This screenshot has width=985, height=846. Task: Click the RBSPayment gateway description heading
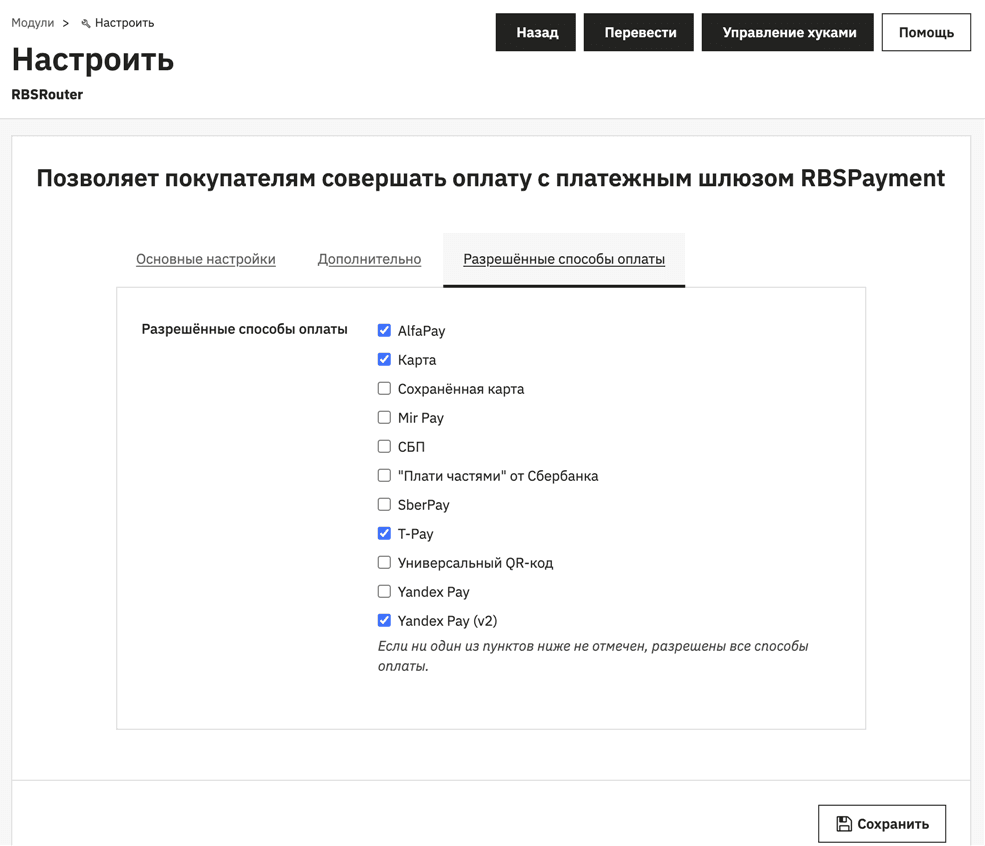491,178
